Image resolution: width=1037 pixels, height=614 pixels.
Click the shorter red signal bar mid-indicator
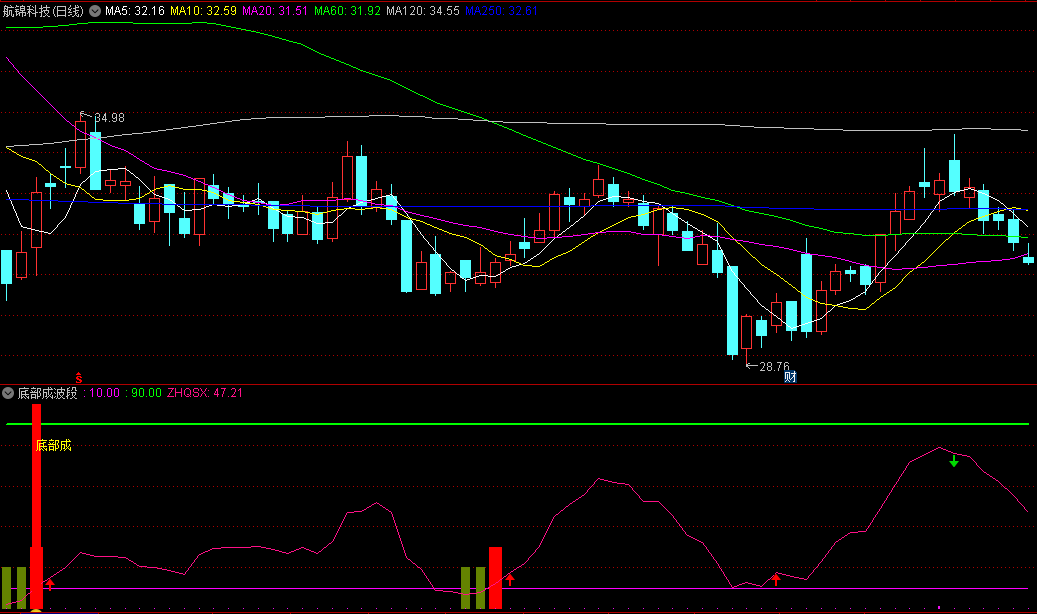tap(495, 578)
